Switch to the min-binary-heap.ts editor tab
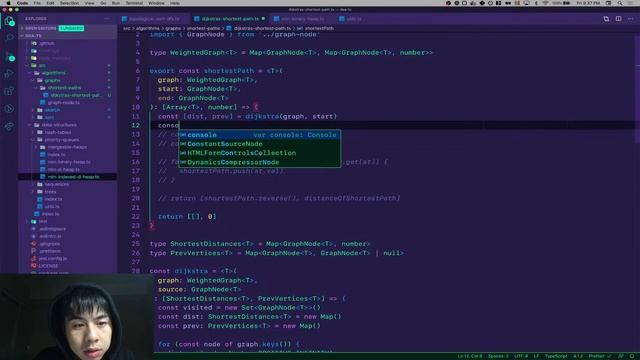Viewport: 640px width, 360px height. [302, 19]
